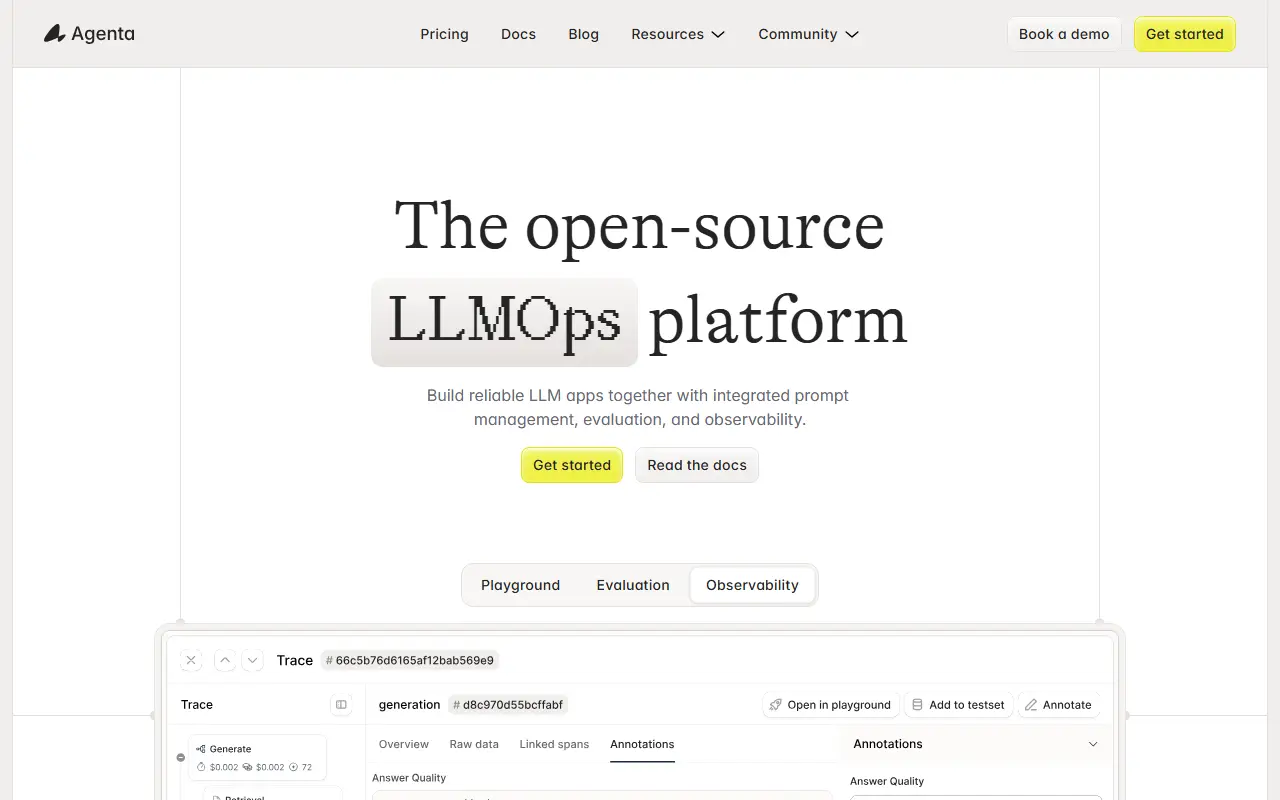This screenshot has height=800, width=1280.
Task: Click Open in playground
Action: pyautogui.click(x=830, y=705)
